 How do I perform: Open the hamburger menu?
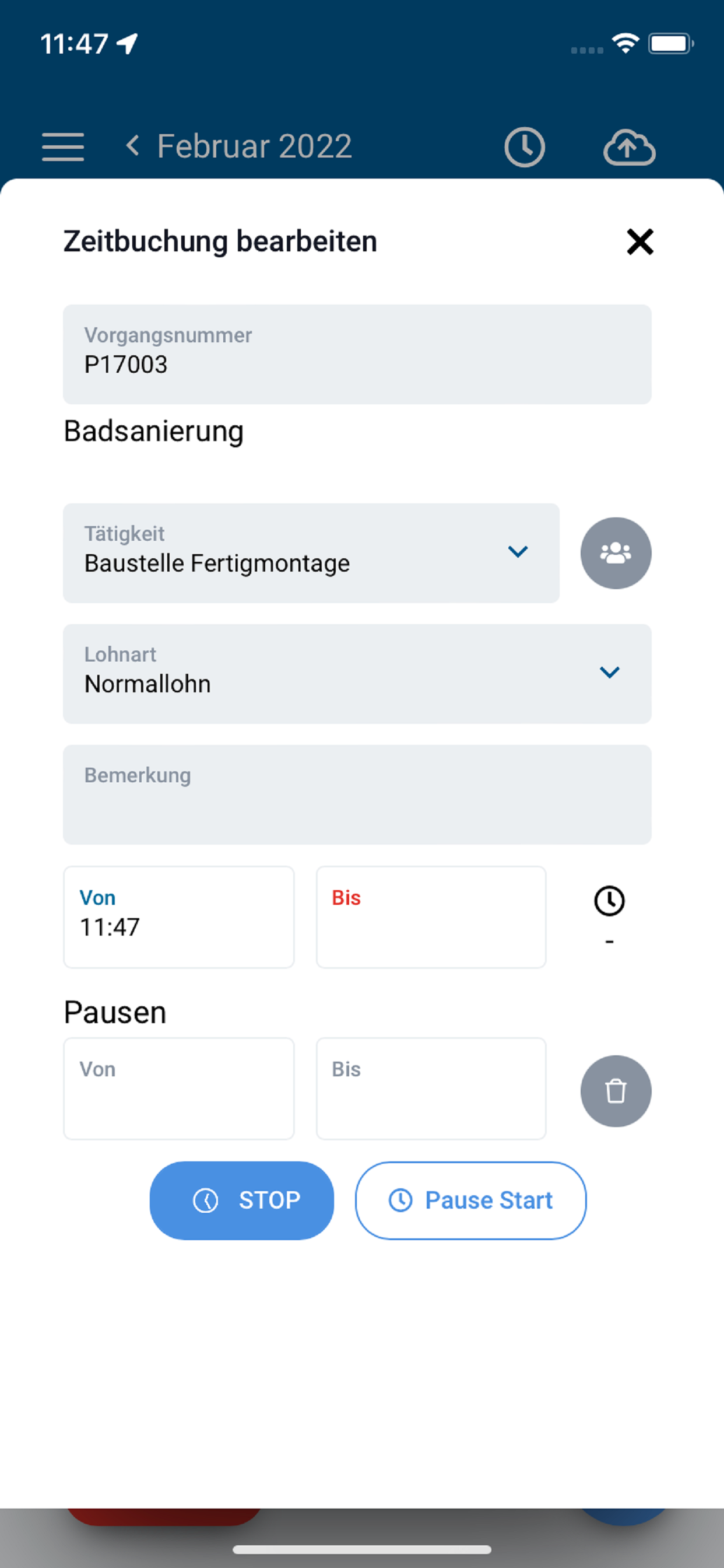63,146
